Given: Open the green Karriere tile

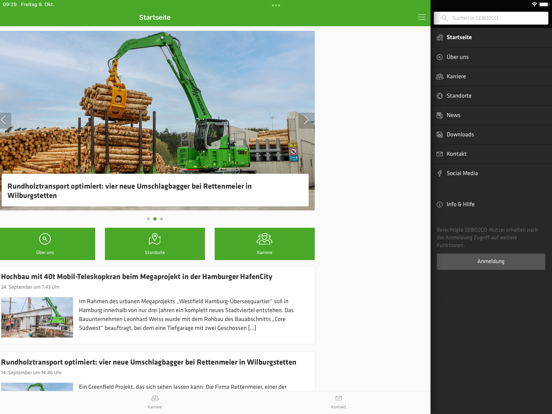Looking at the screenshot, I should (264, 244).
